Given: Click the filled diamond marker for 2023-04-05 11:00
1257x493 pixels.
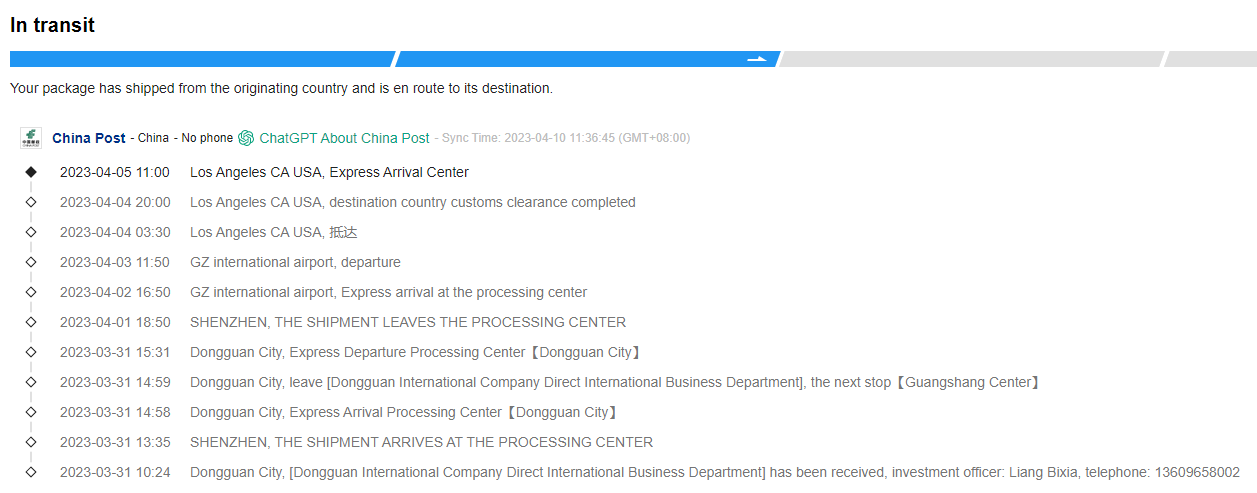Looking at the screenshot, I should tap(31, 172).
